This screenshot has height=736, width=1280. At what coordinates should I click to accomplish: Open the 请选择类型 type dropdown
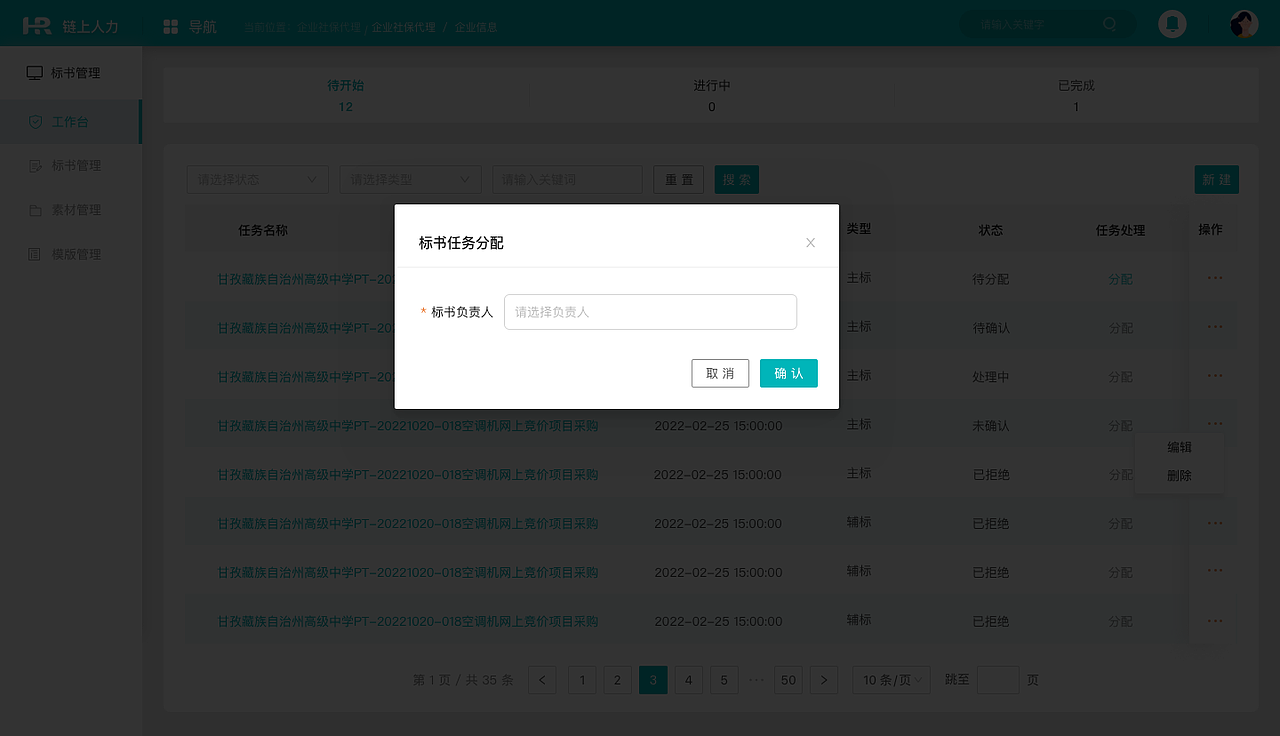point(410,179)
